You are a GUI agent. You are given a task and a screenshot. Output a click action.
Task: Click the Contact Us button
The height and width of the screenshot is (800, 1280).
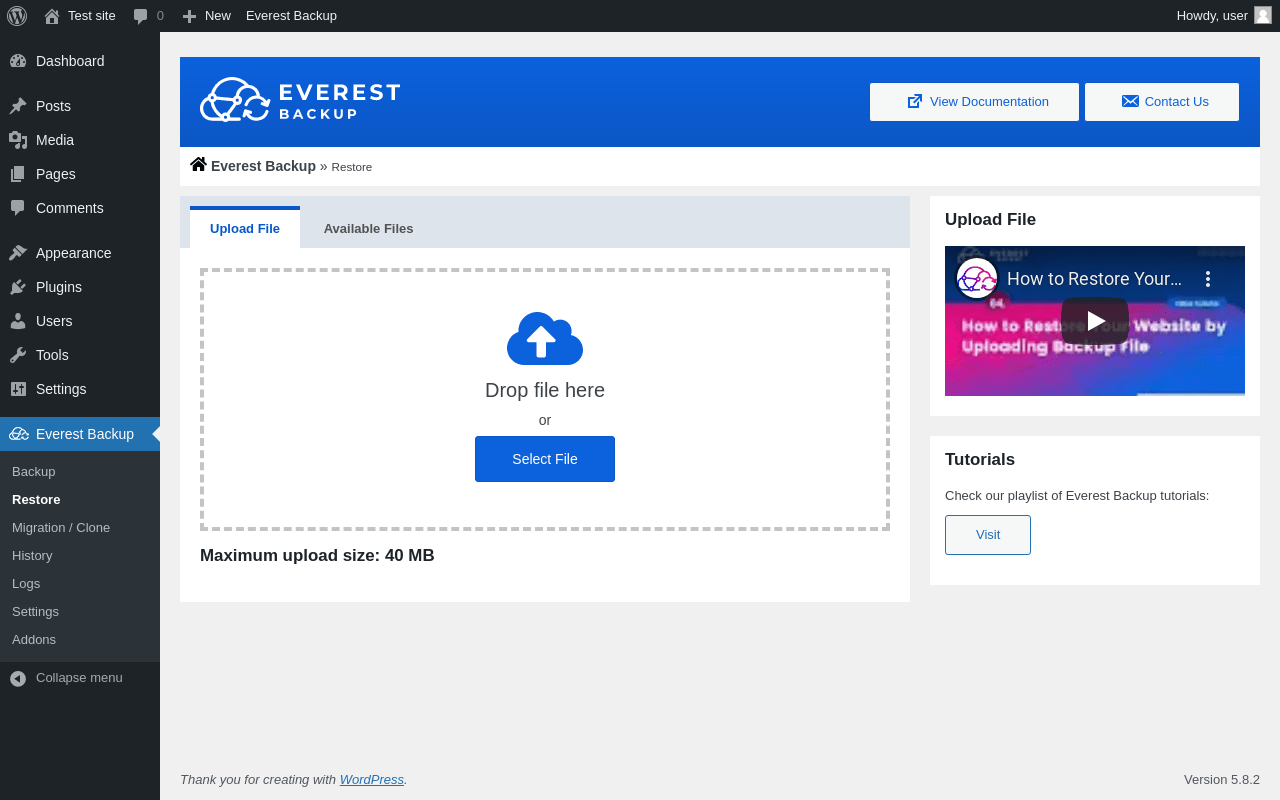click(1162, 102)
